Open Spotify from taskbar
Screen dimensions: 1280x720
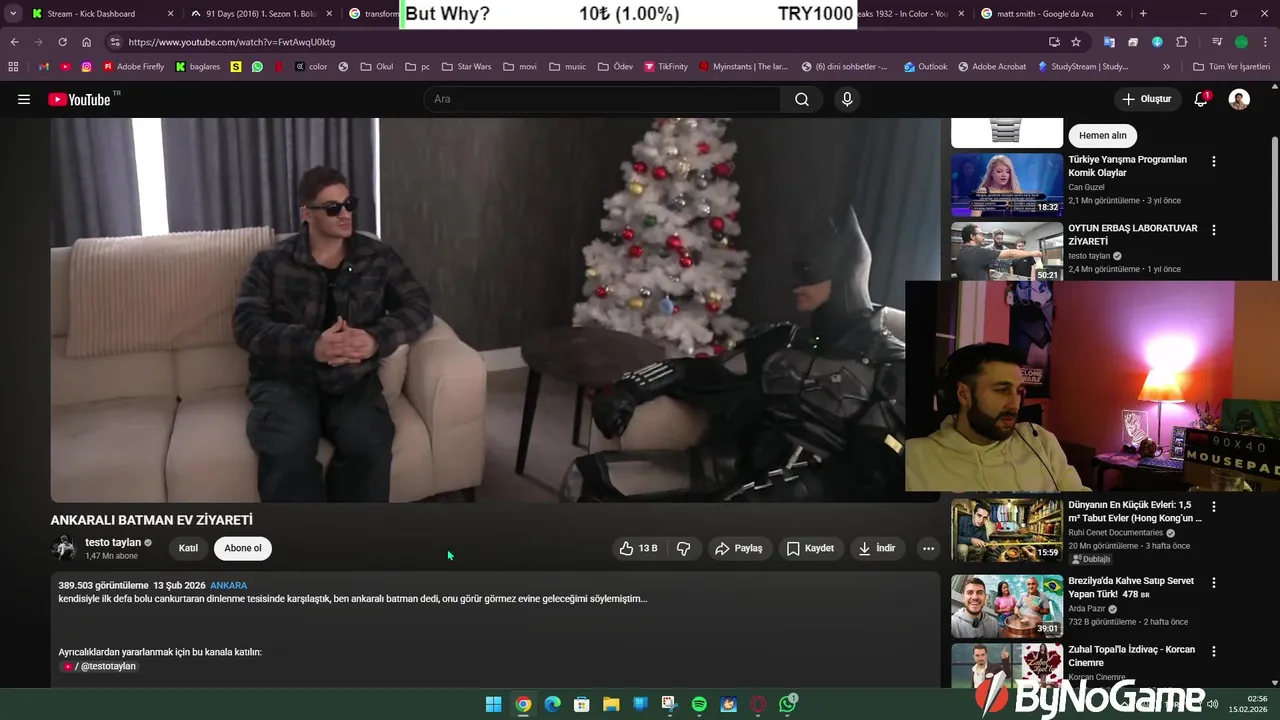[699, 704]
